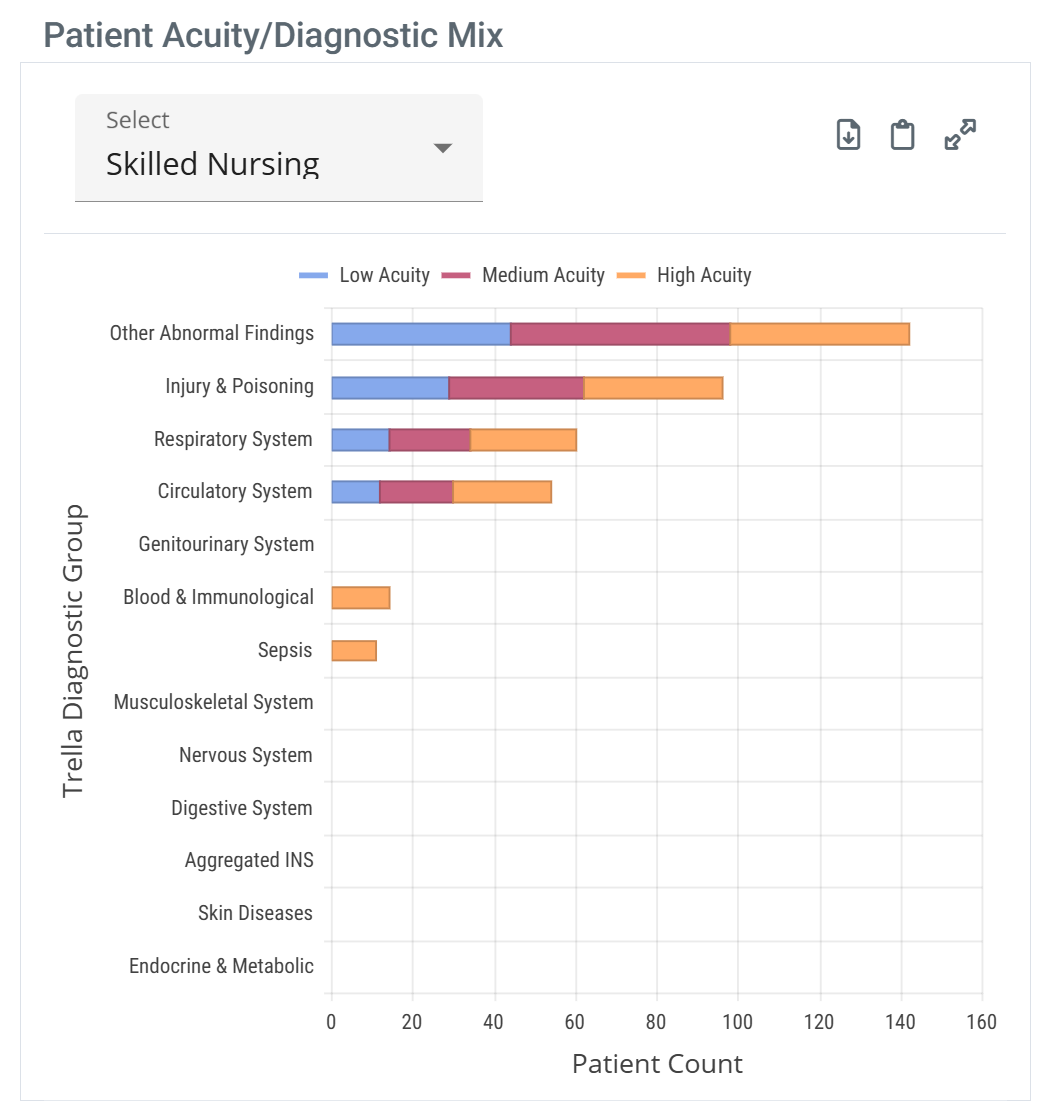Click High Acuity bar of Injury & Poisoning
The width and height of the screenshot is (1041, 1113).
(653, 387)
